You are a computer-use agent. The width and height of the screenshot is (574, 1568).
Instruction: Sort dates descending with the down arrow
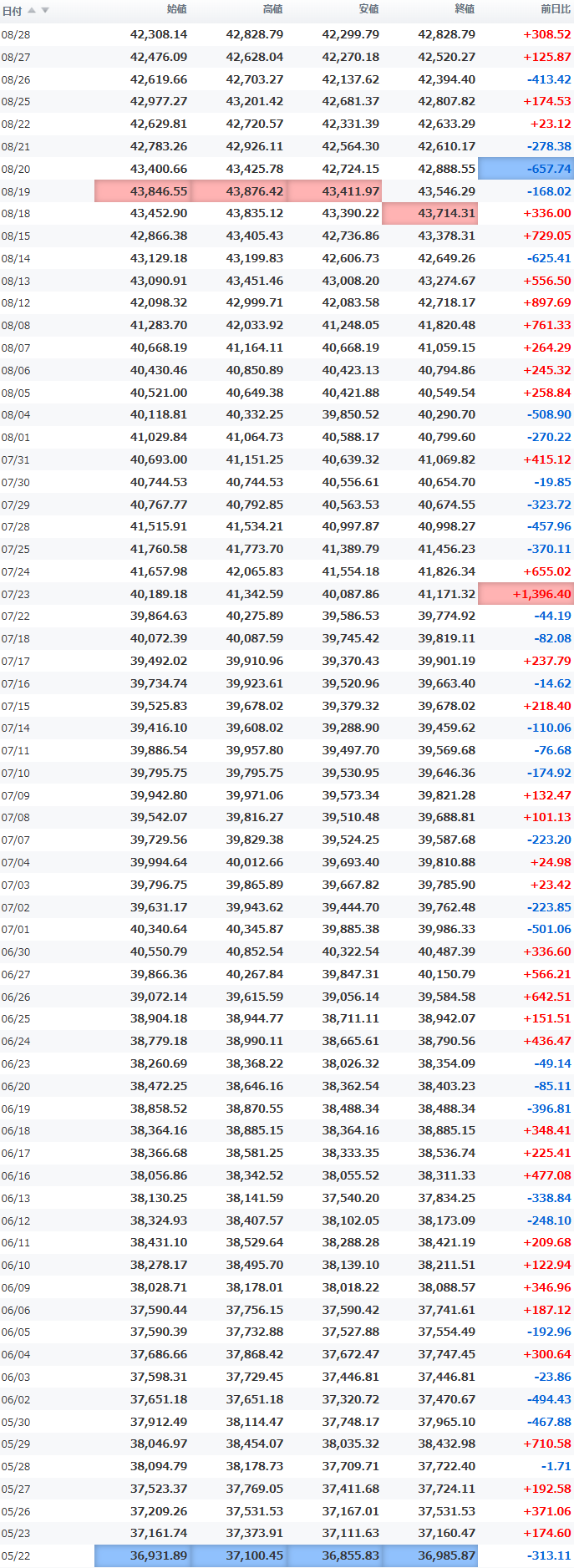pyautogui.click(x=45, y=10)
